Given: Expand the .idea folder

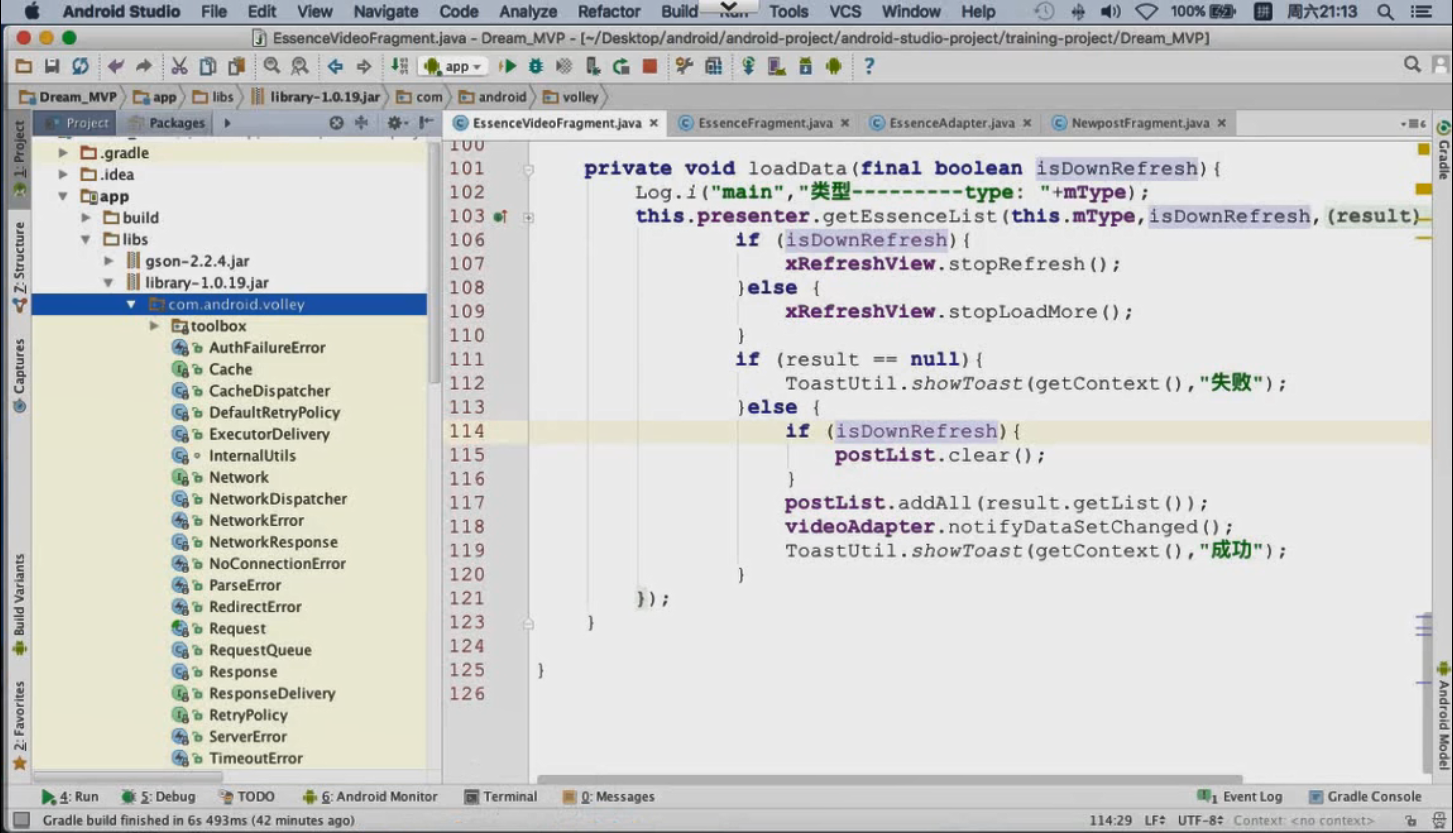Looking at the screenshot, I should click(x=63, y=174).
